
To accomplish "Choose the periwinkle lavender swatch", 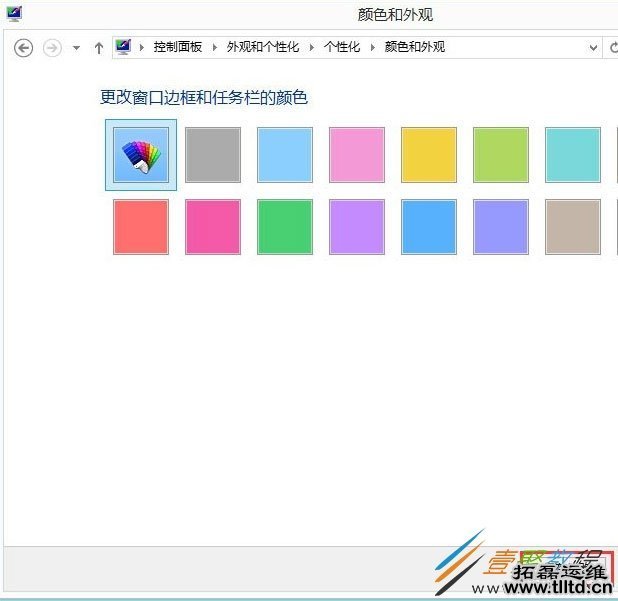I will point(501,227).
